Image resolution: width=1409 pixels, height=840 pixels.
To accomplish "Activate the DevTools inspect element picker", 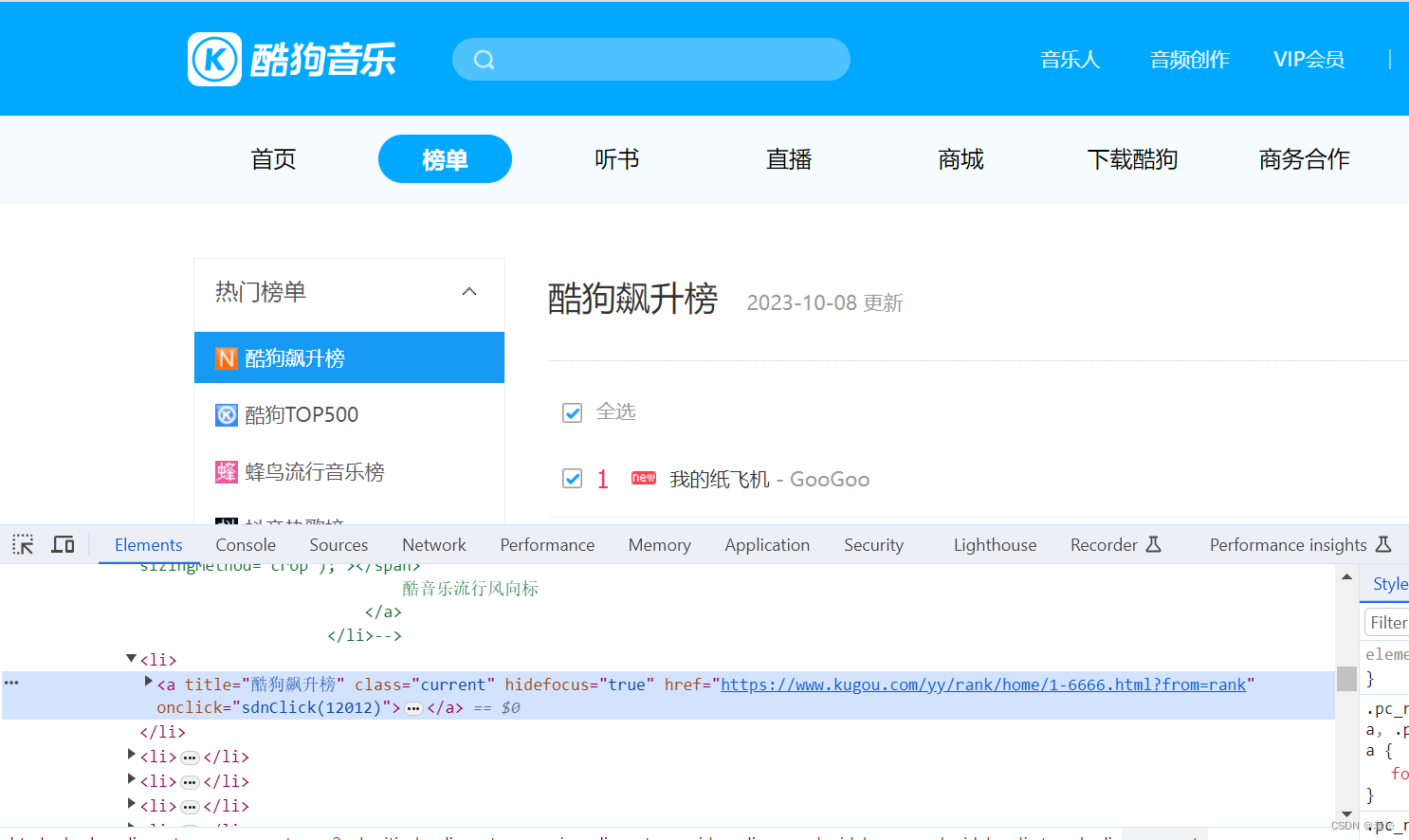I will tap(23, 545).
